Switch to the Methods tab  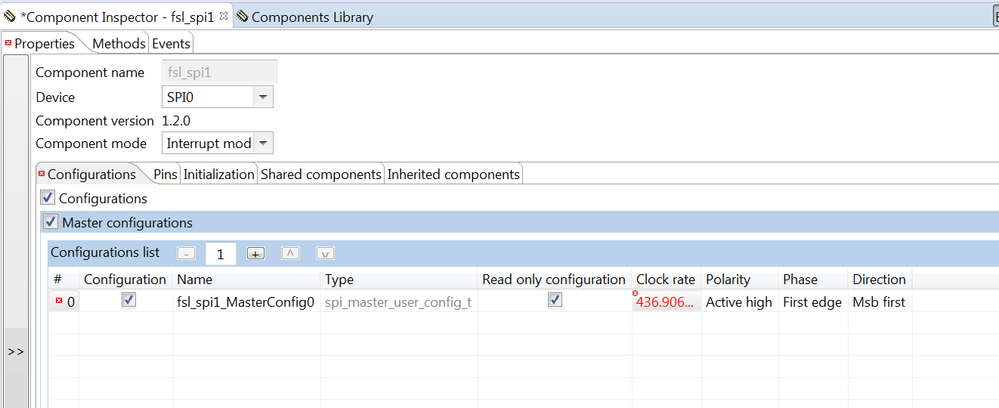118,43
